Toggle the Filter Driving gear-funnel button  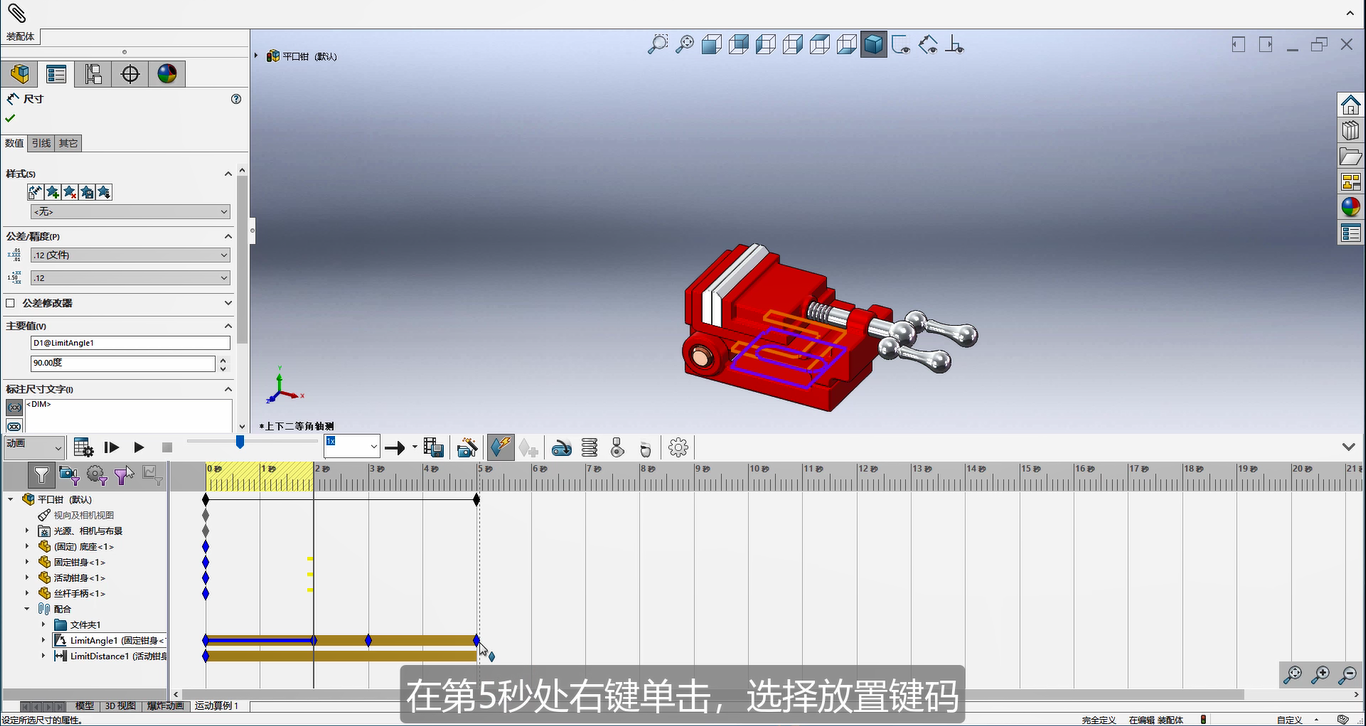(x=96, y=475)
